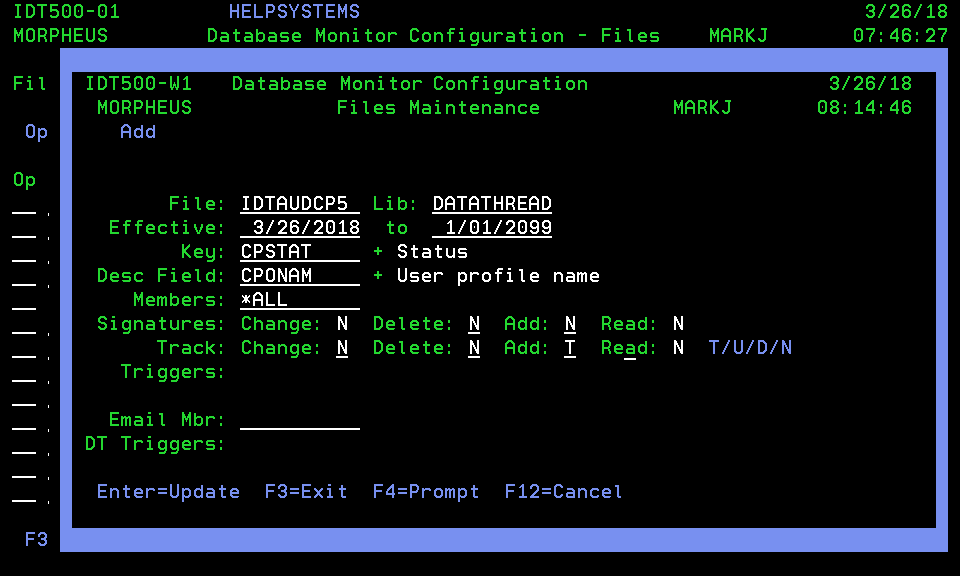Click the plus prompt beside User profile name
Viewport: 960px width, 576px height.
pos(378,275)
